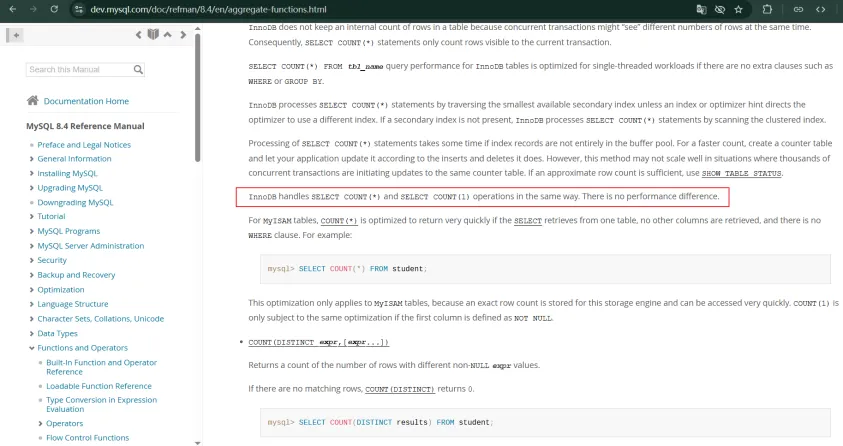The width and height of the screenshot is (843, 446).
Task: Go up one level in manual
Action: pos(166,35)
